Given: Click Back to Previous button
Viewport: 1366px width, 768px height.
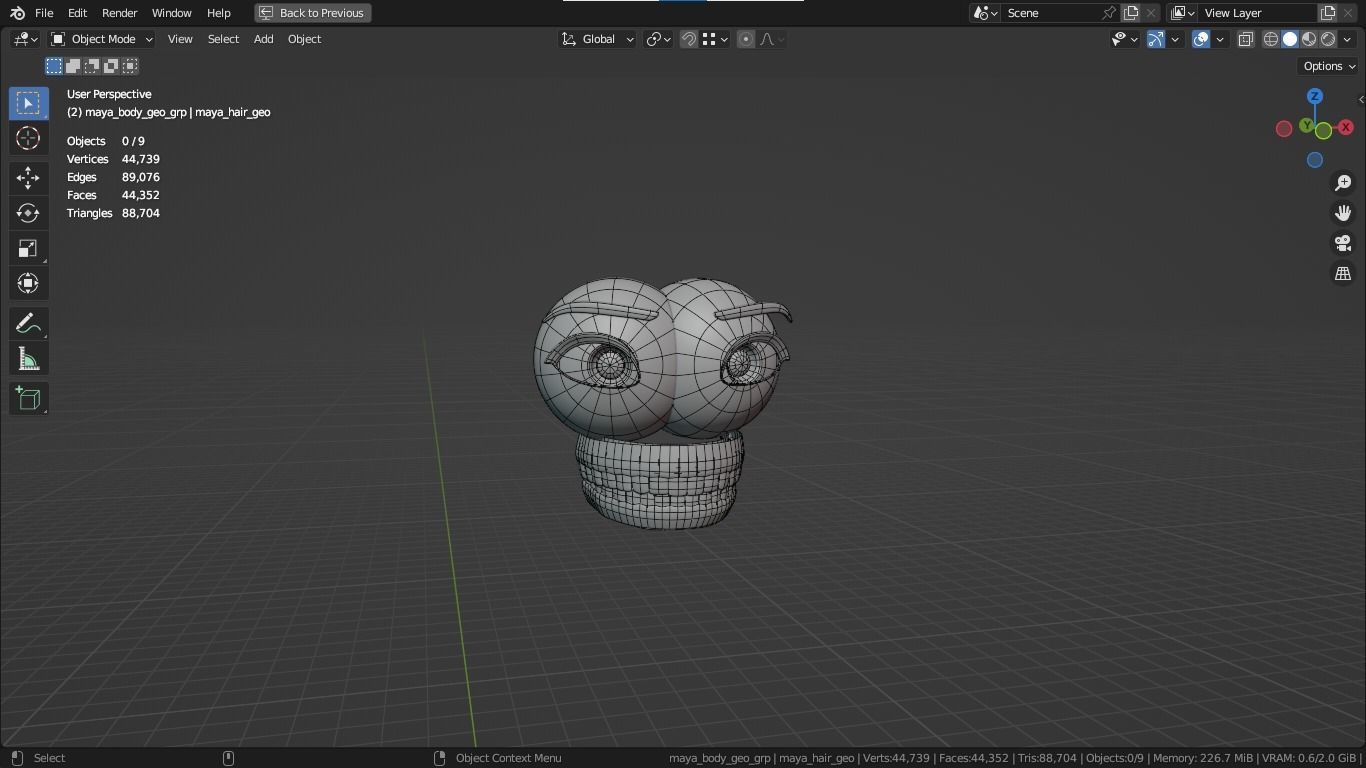Looking at the screenshot, I should tap(313, 13).
